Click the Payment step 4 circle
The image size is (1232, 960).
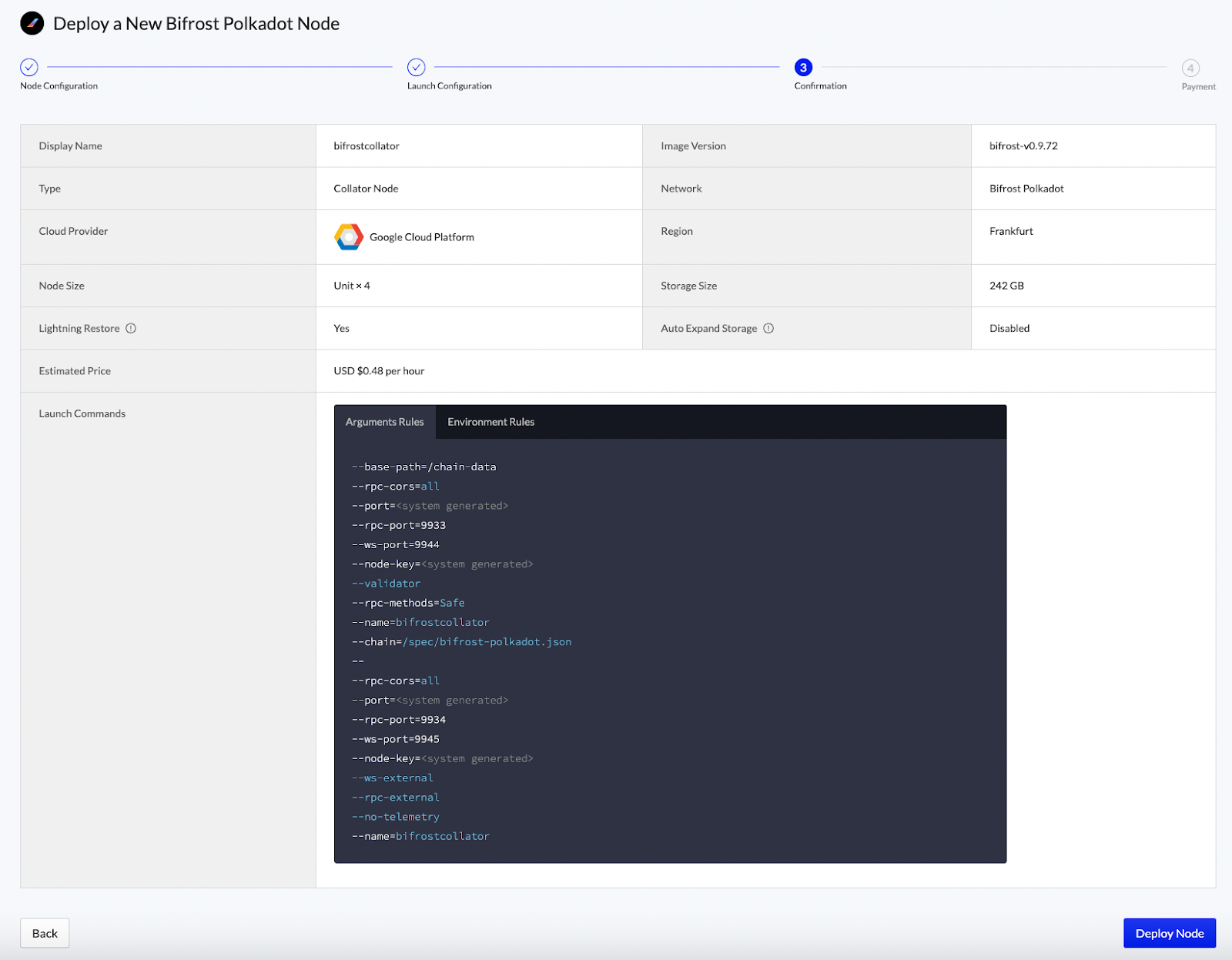[x=1190, y=69]
